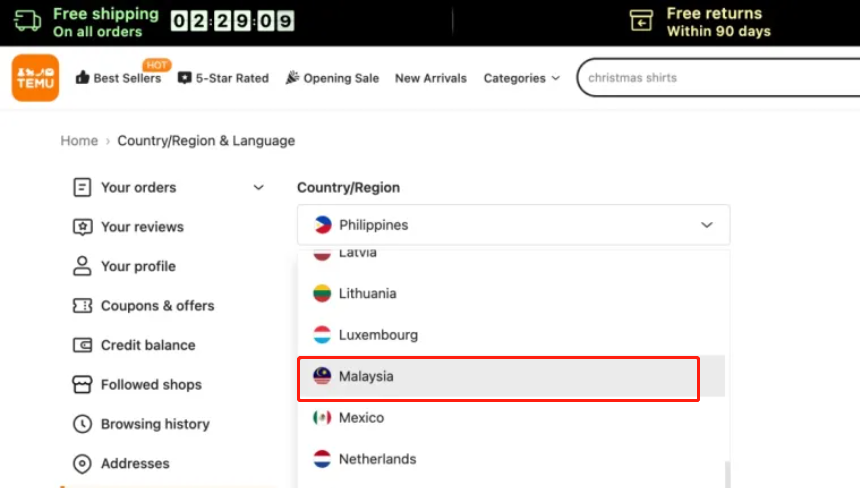Go to the Home breadcrumb link
The height and width of the screenshot is (488, 860).
click(79, 141)
